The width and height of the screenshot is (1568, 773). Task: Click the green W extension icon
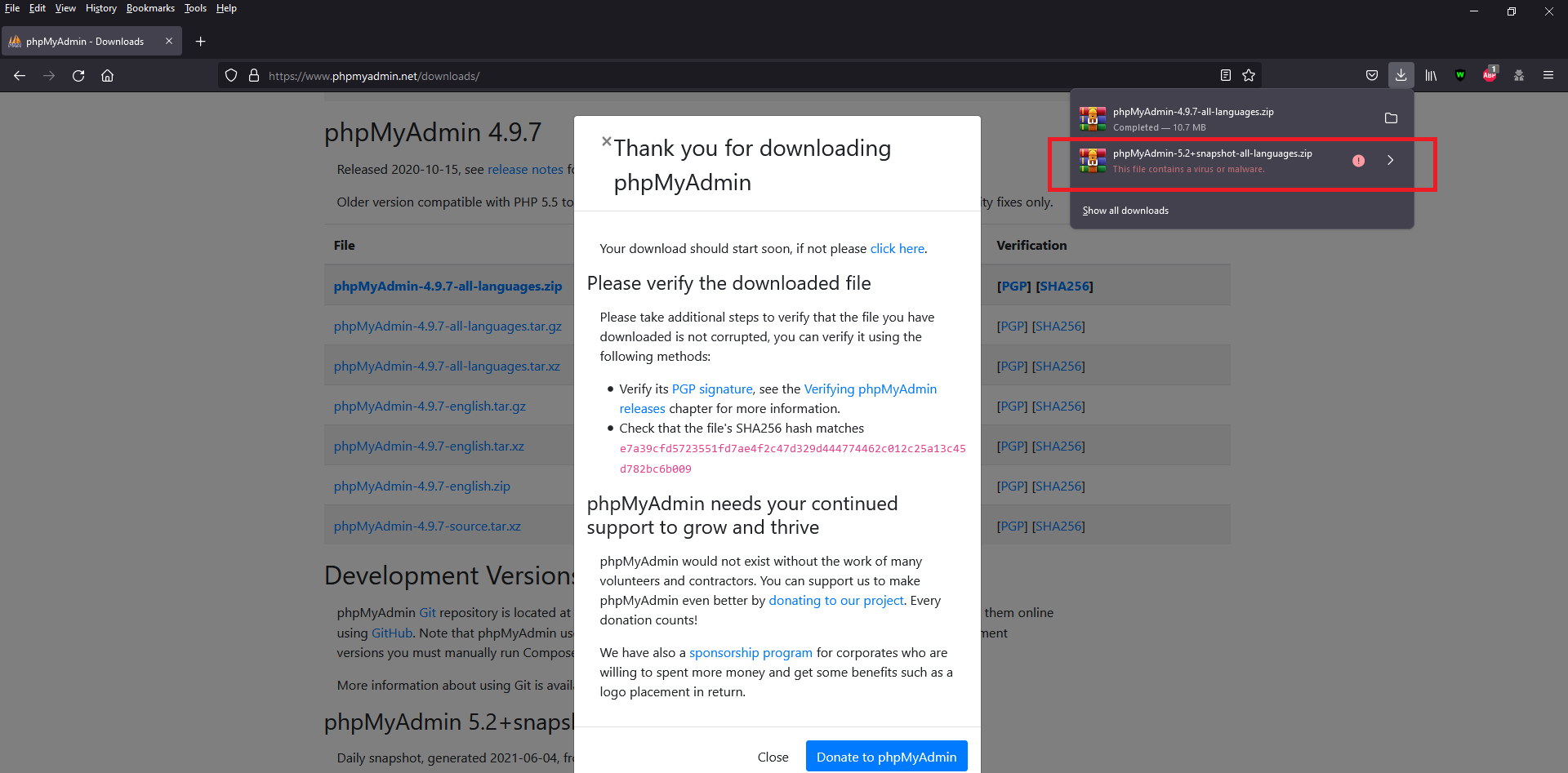coord(1460,75)
